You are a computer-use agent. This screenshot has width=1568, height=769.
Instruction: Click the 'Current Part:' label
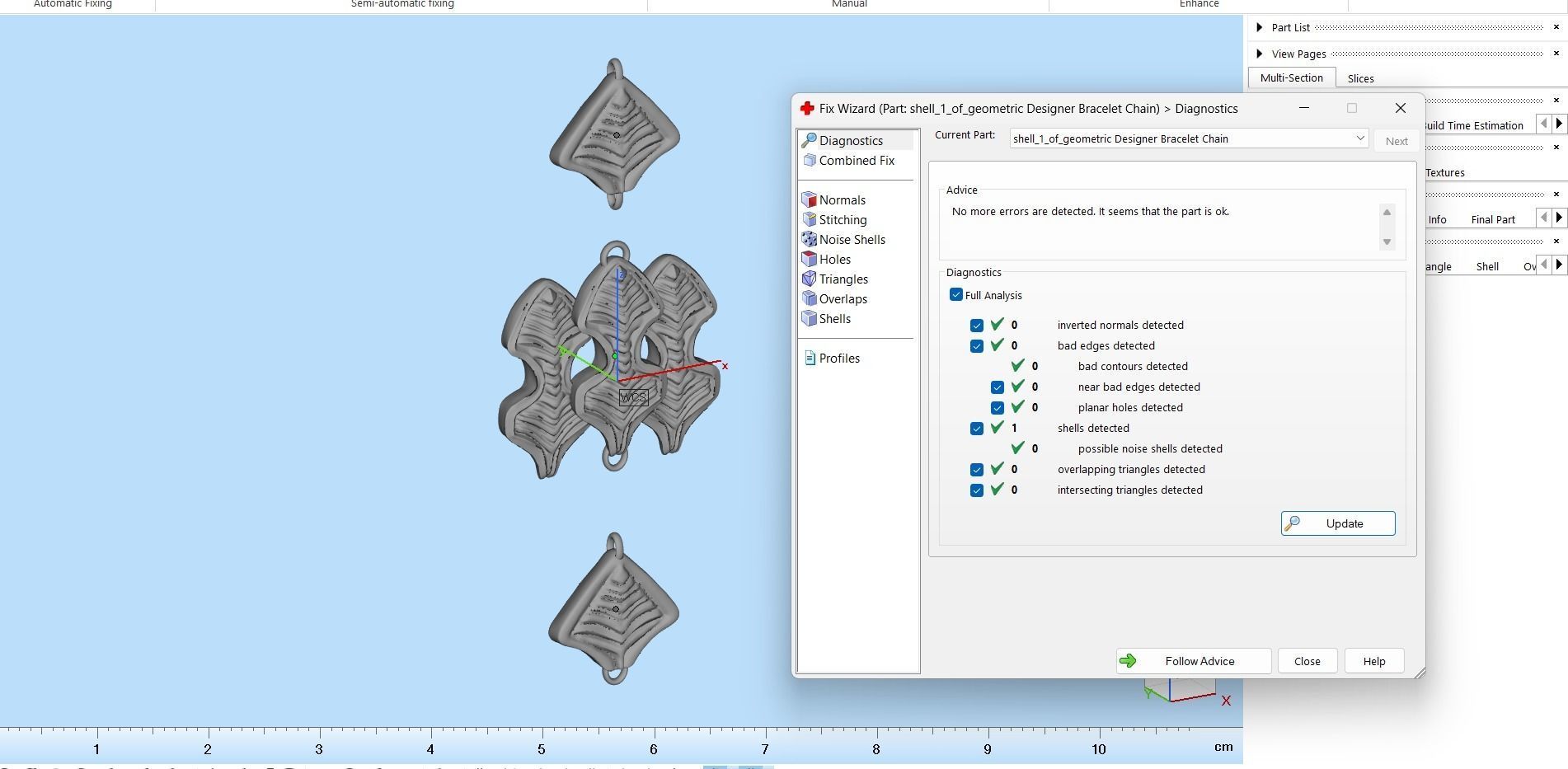[965, 135]
